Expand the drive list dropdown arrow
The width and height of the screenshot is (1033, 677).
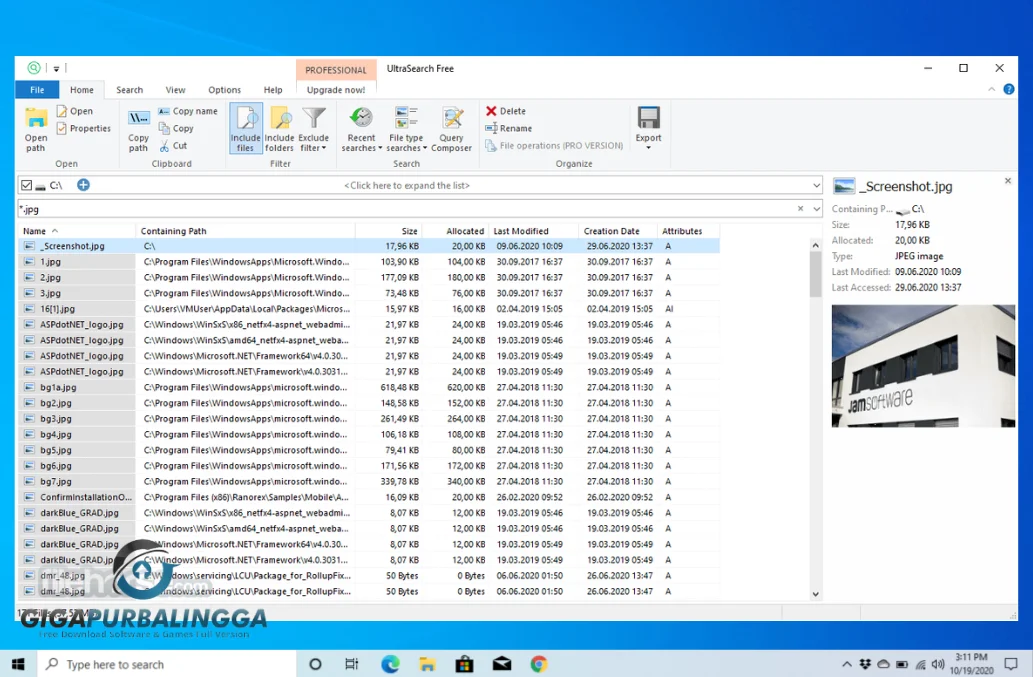tap(816, 186)
